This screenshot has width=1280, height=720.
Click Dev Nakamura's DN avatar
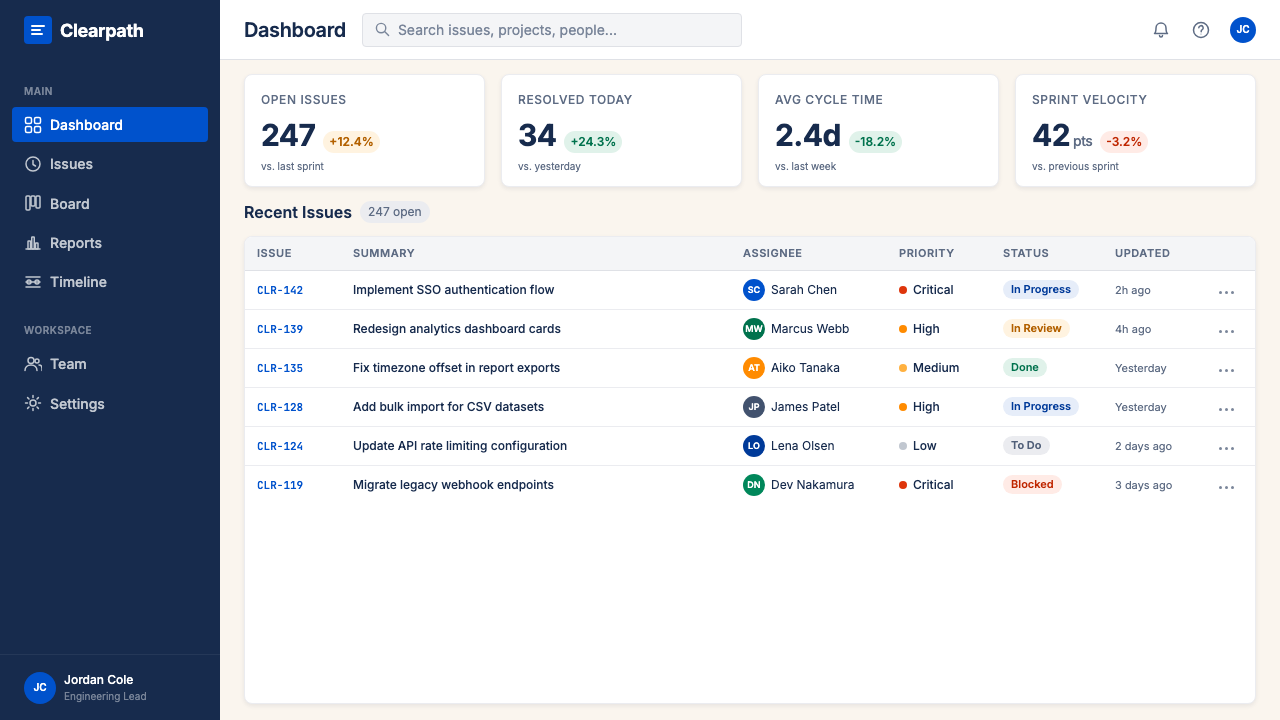pos(754,485)
